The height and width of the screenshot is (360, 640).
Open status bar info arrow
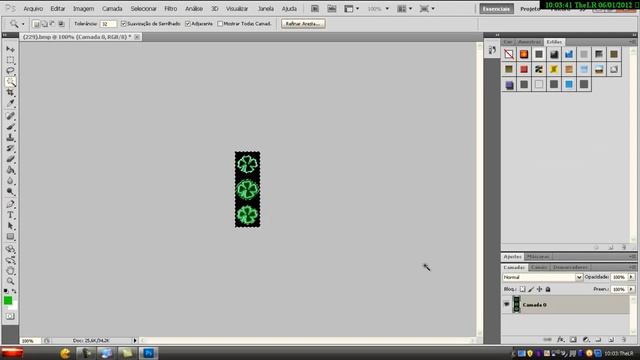click(x=135, y=340)
